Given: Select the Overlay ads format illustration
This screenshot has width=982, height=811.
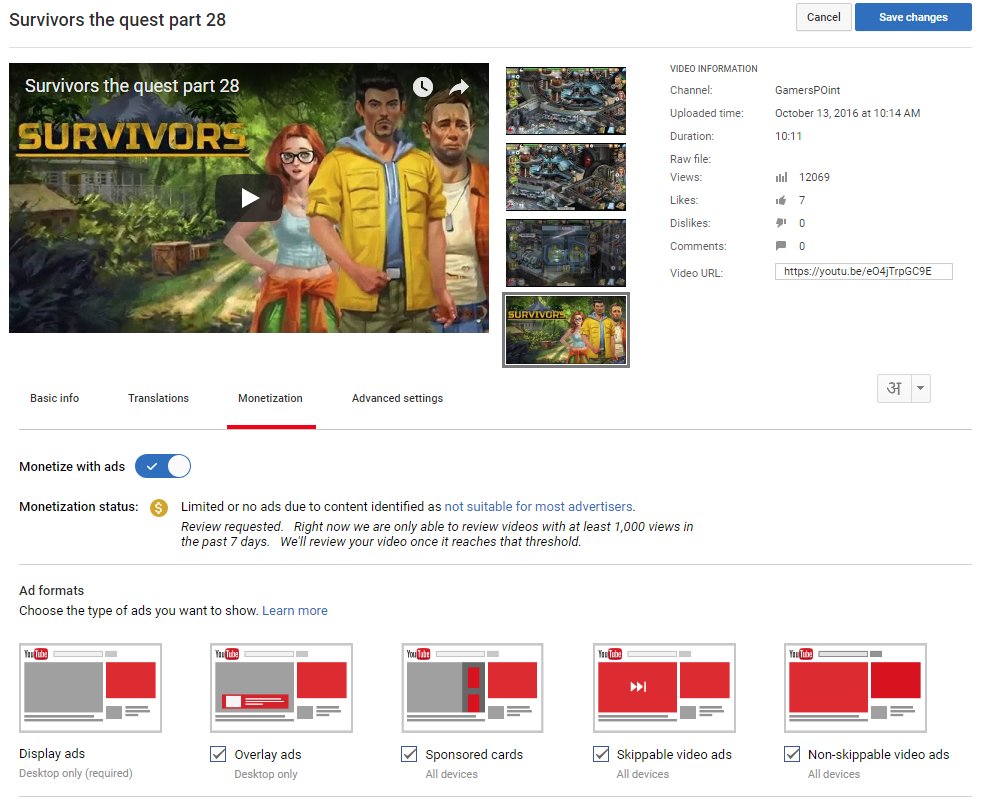Looking at the screenshot, I should (281, 688).
